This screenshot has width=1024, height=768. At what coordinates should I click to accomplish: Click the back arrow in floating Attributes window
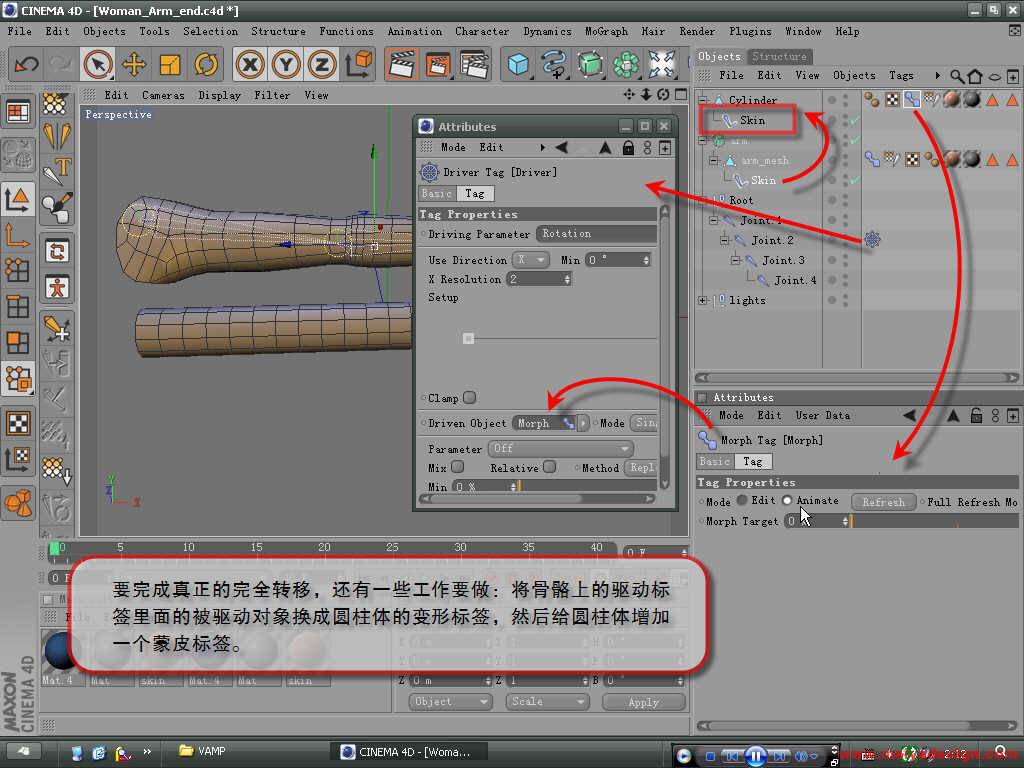(x=562, y=148)
